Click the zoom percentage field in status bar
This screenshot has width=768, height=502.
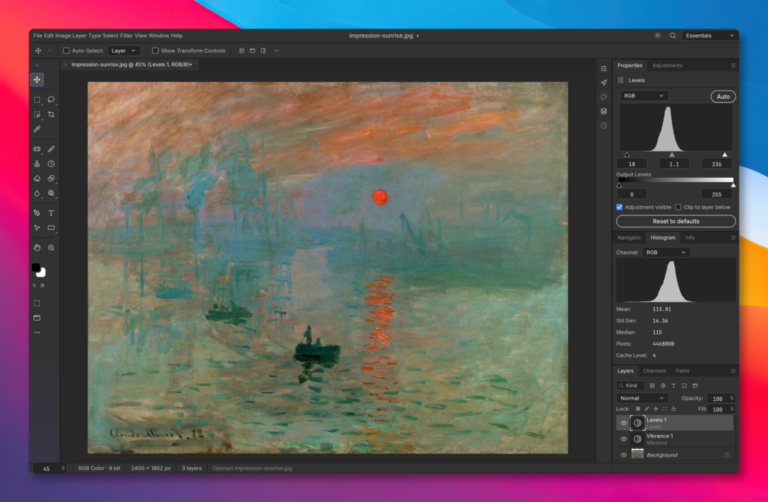47,468
